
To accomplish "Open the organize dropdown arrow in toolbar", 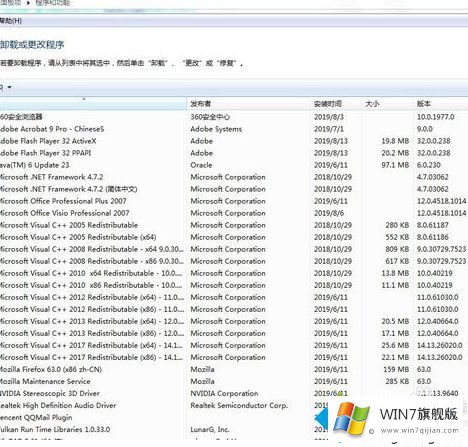I will [10, 87].
